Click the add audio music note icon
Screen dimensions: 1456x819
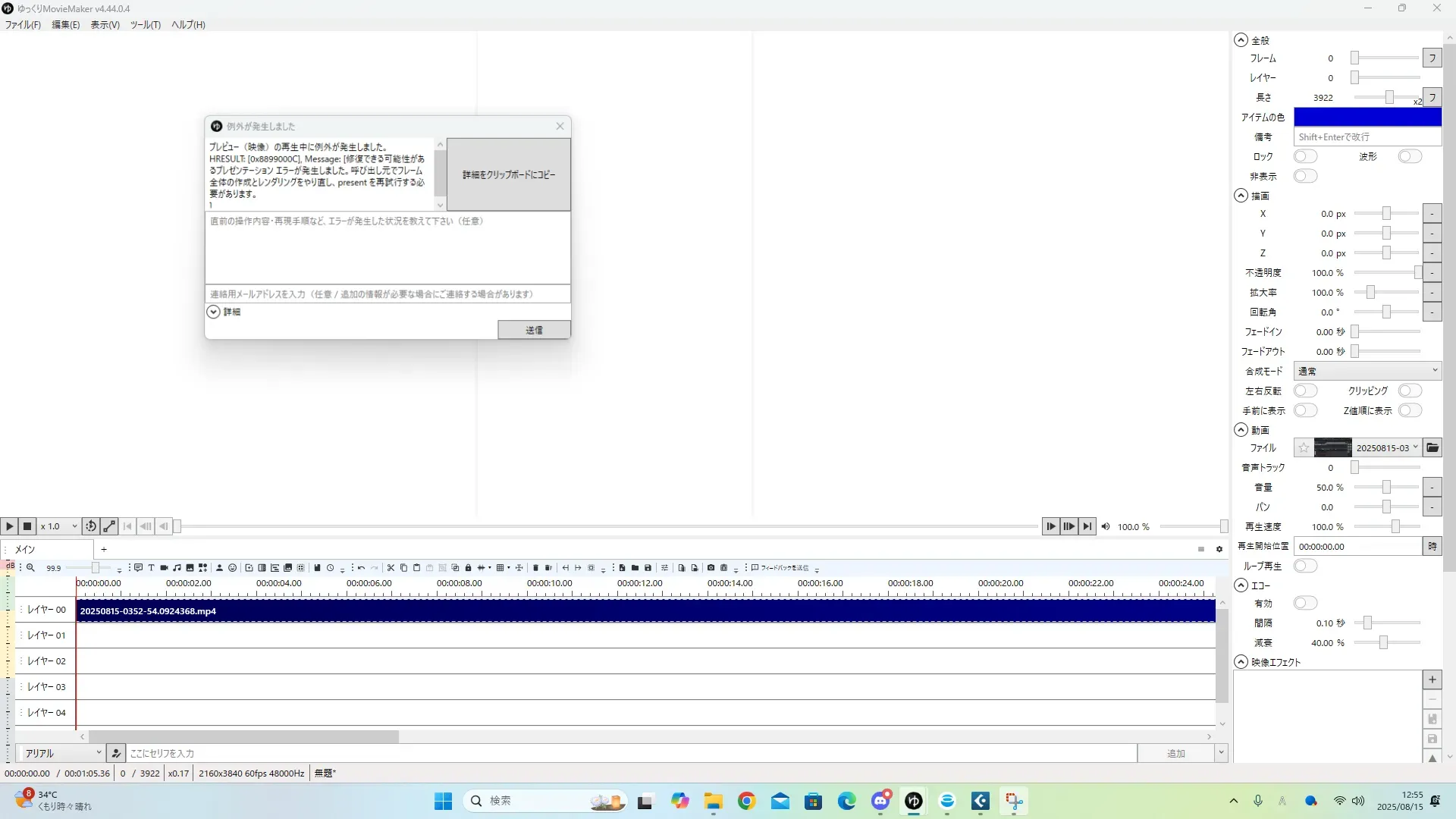pos(177,568)
